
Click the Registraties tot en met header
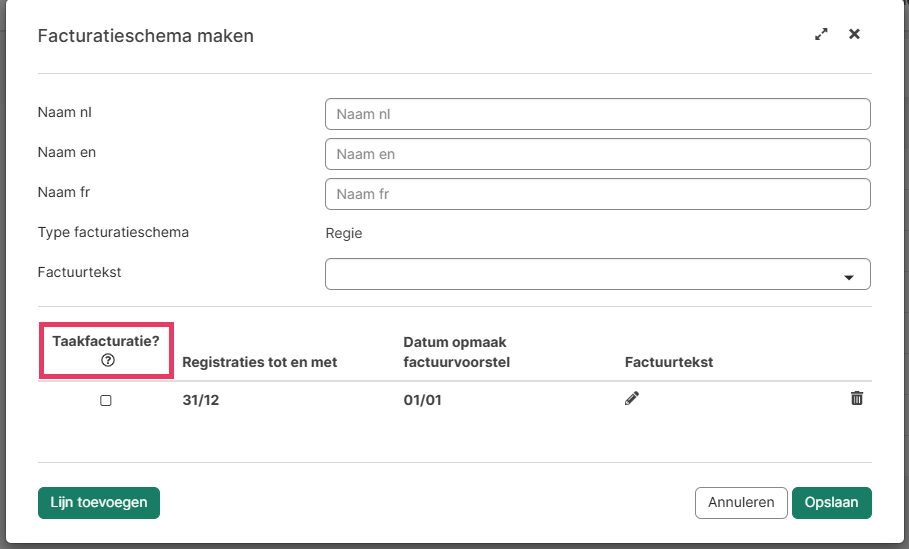pyautogui.click(x=260, y=362)
